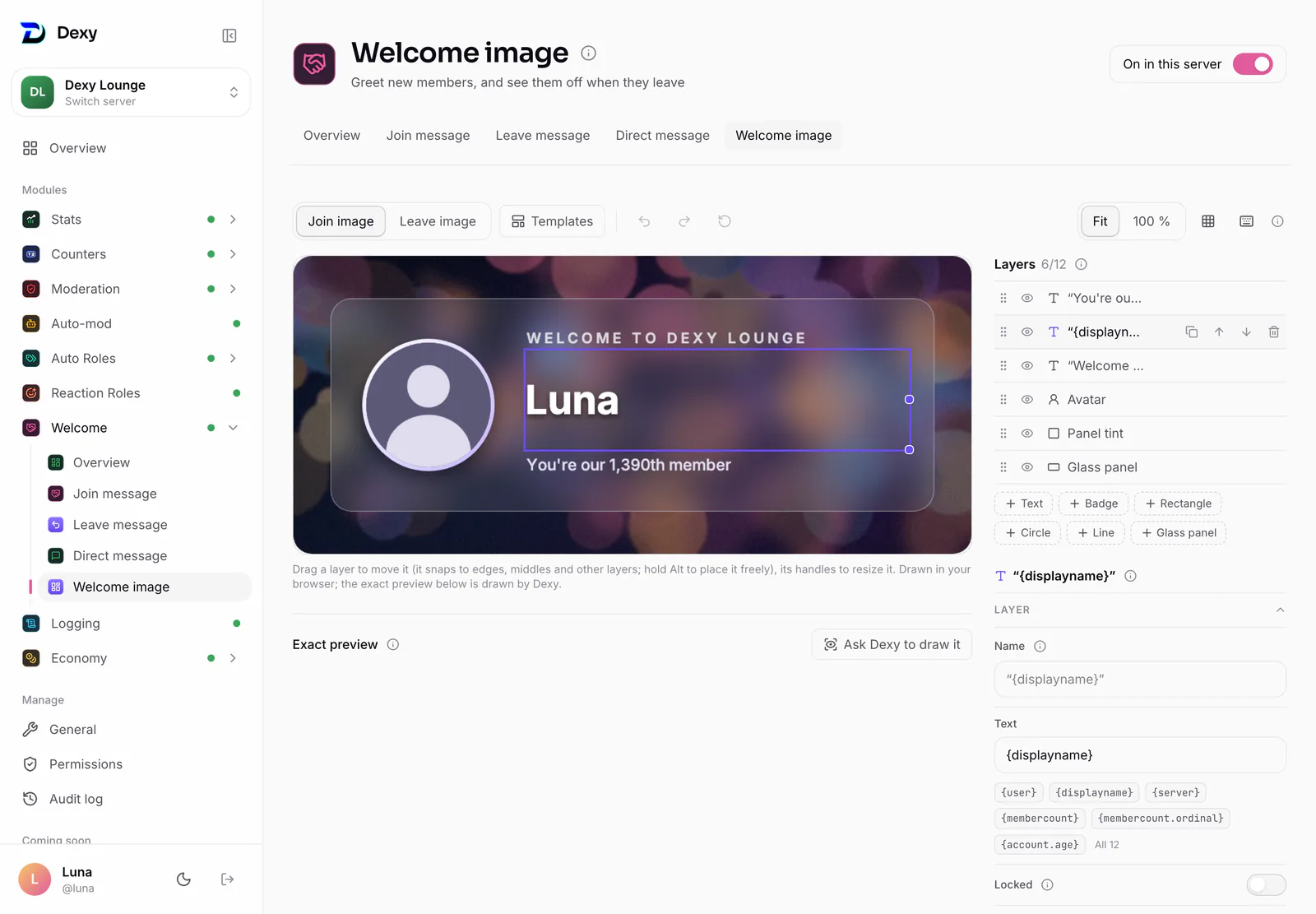
Task: Open the info icon next to Layers count
Action: point(1082,264)
